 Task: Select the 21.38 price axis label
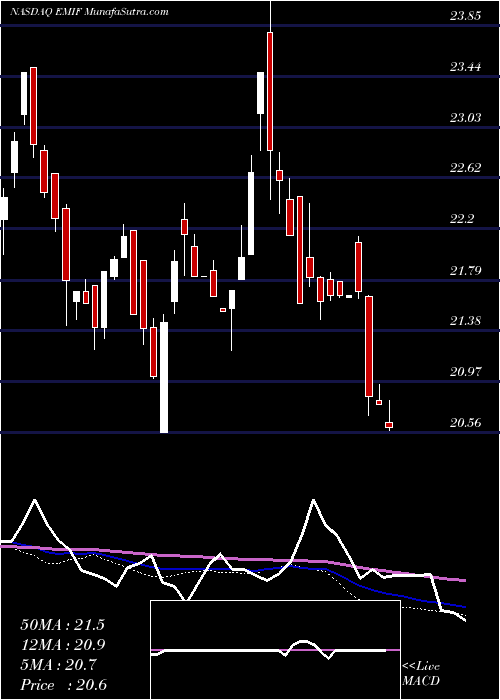[465, 321]
